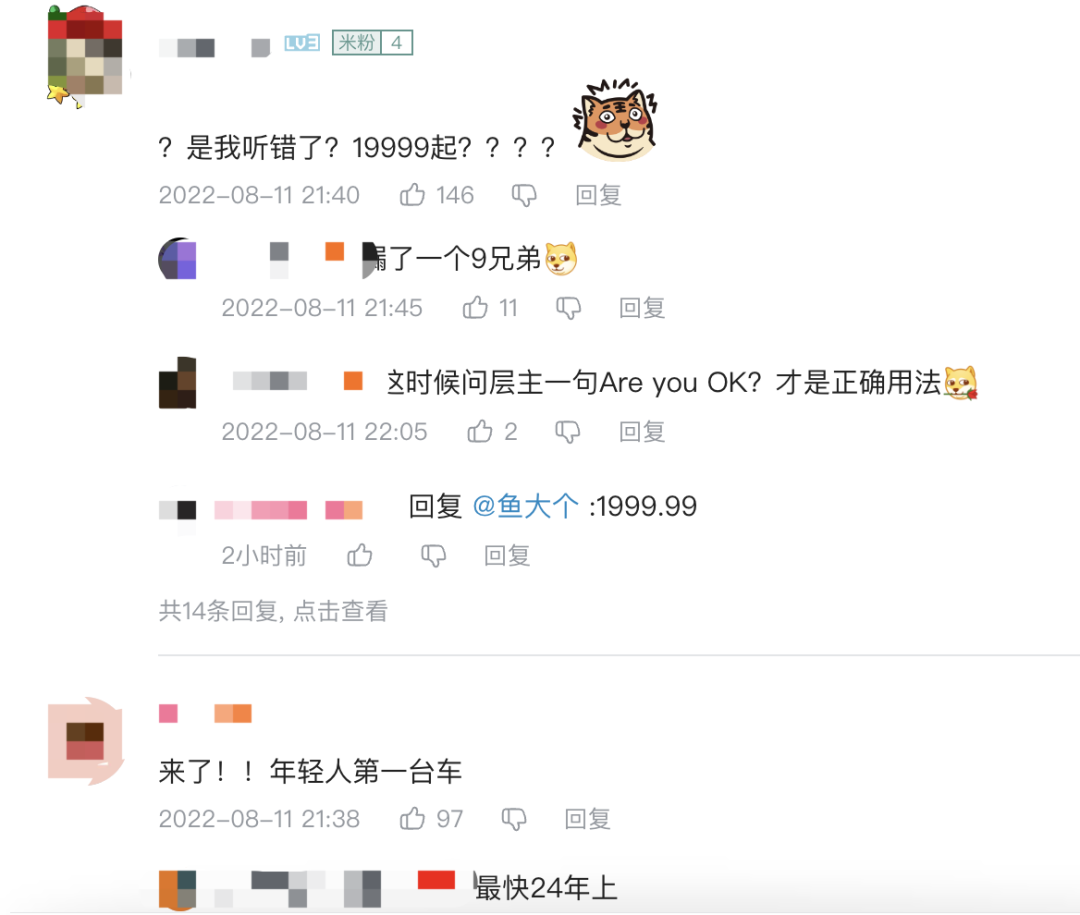Reply to the 年轻人第一台车 comment
This screenshot has height=915, width=1080.
coord(588,819)
